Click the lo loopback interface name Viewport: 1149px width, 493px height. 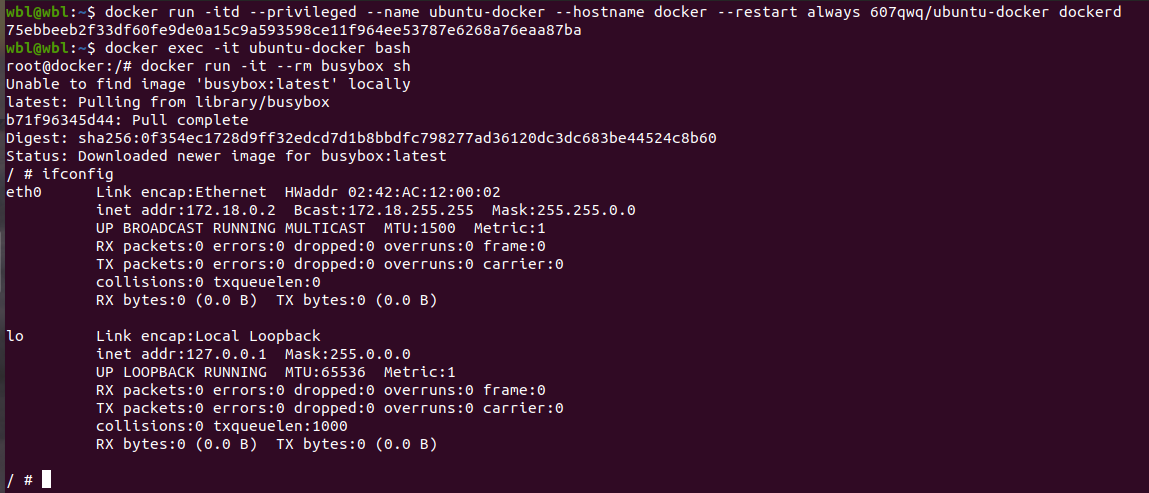15,336
